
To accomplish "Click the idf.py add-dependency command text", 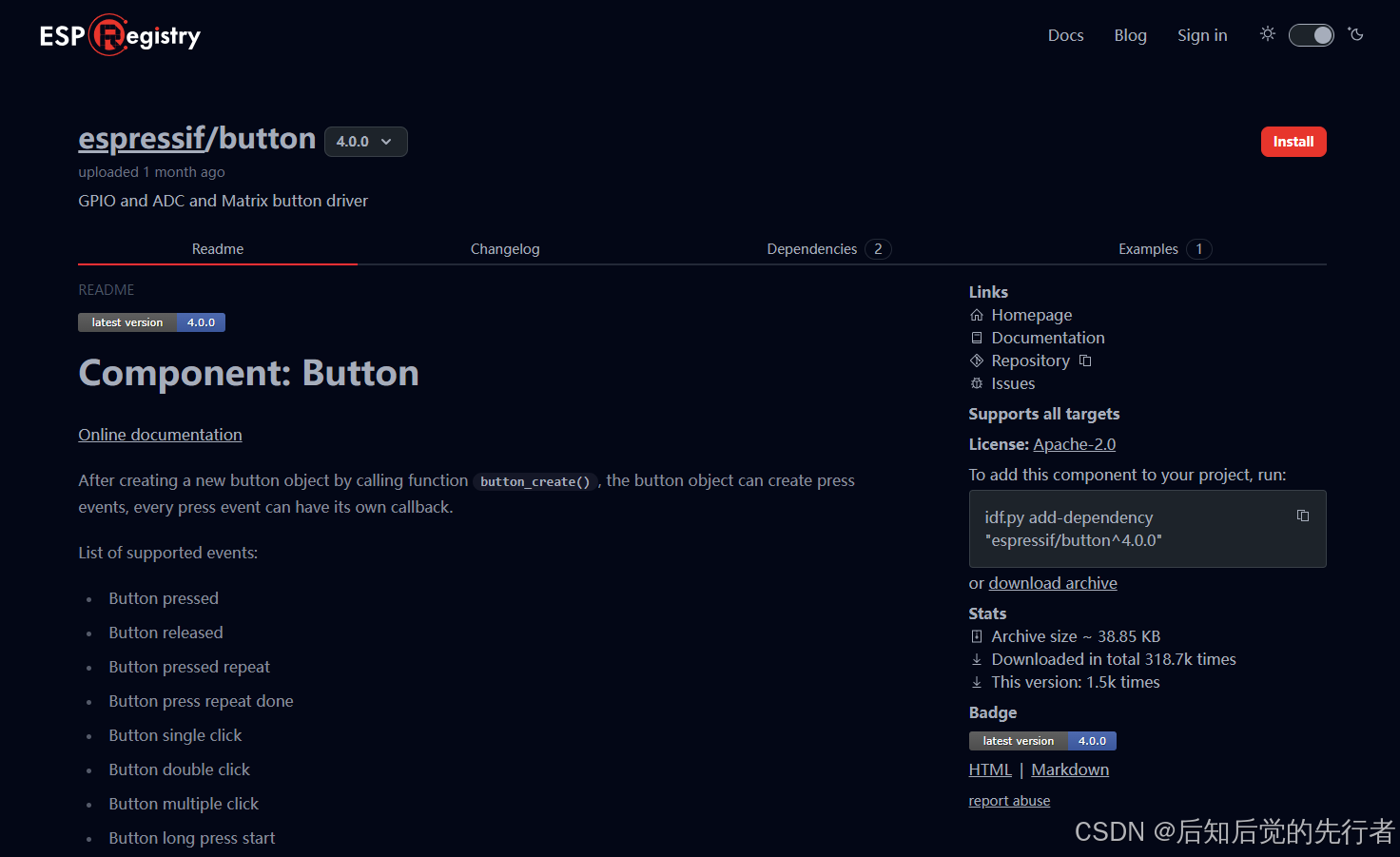I will (1073, 529).
